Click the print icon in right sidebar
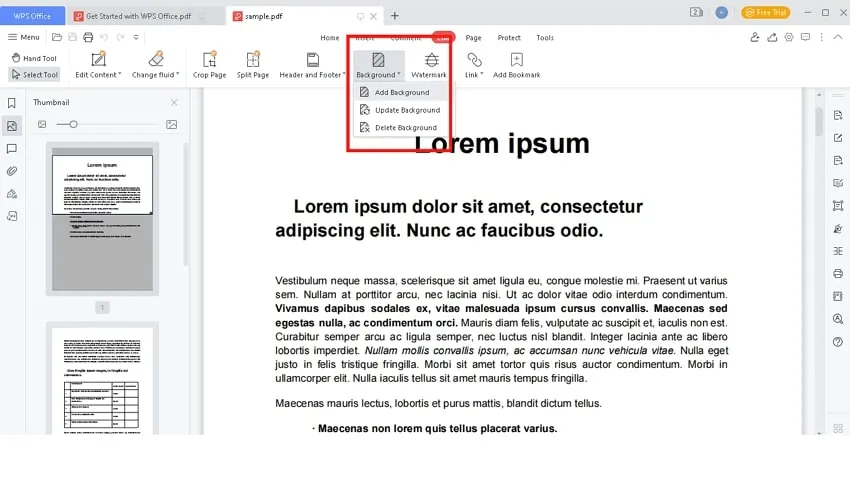This screenshot has width=850, height=483. click(838, 273)
